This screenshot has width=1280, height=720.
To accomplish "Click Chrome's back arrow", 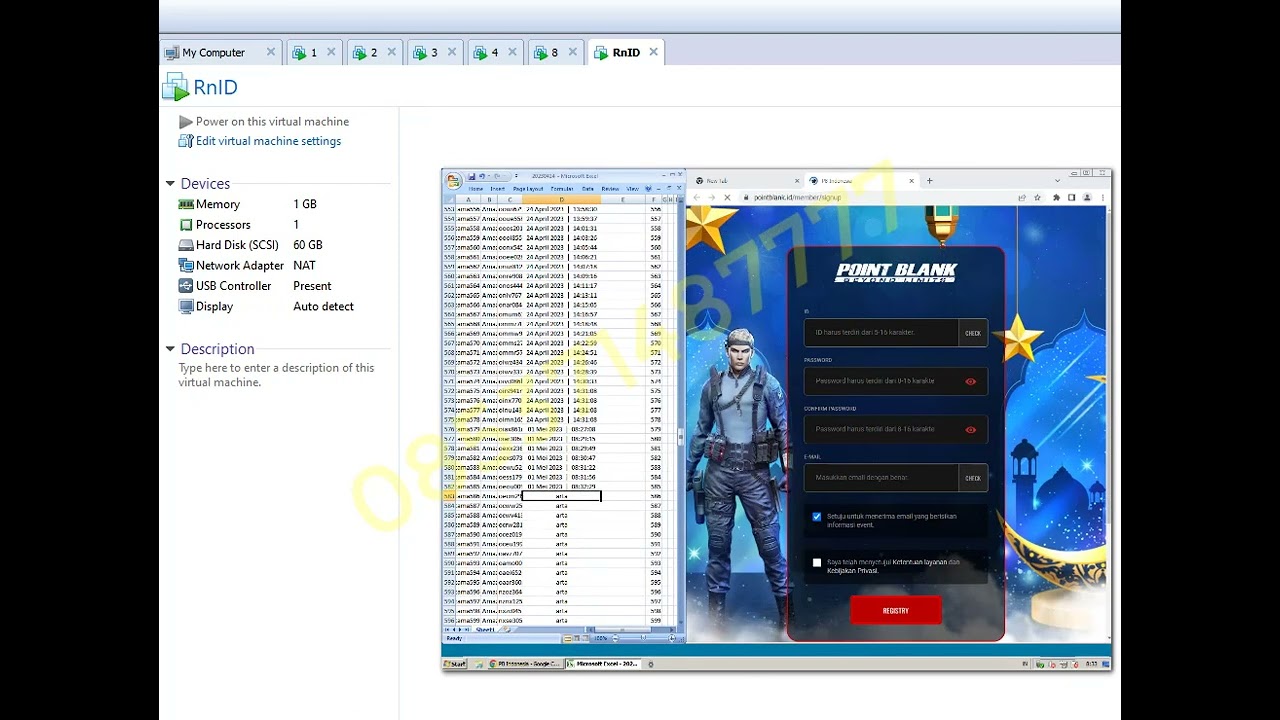I will [697, 198].
